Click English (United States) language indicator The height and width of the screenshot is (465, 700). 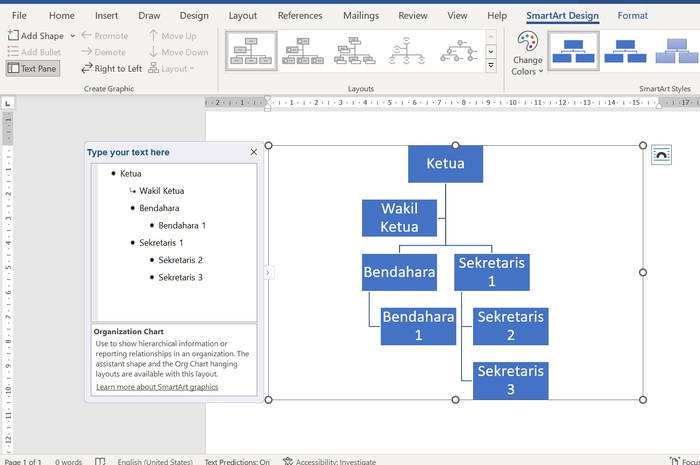(x=155, y=462)
